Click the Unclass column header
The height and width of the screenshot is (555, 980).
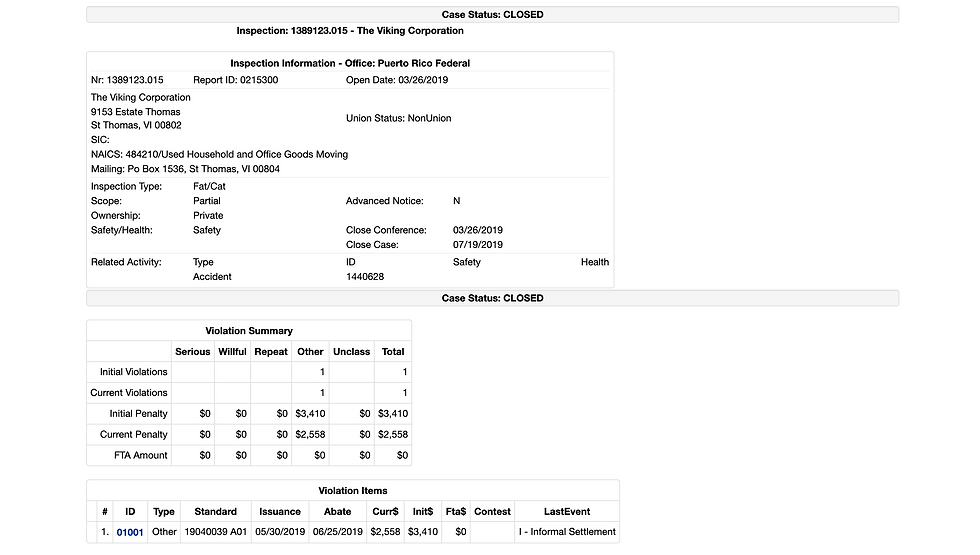click(x=351, y=352)
